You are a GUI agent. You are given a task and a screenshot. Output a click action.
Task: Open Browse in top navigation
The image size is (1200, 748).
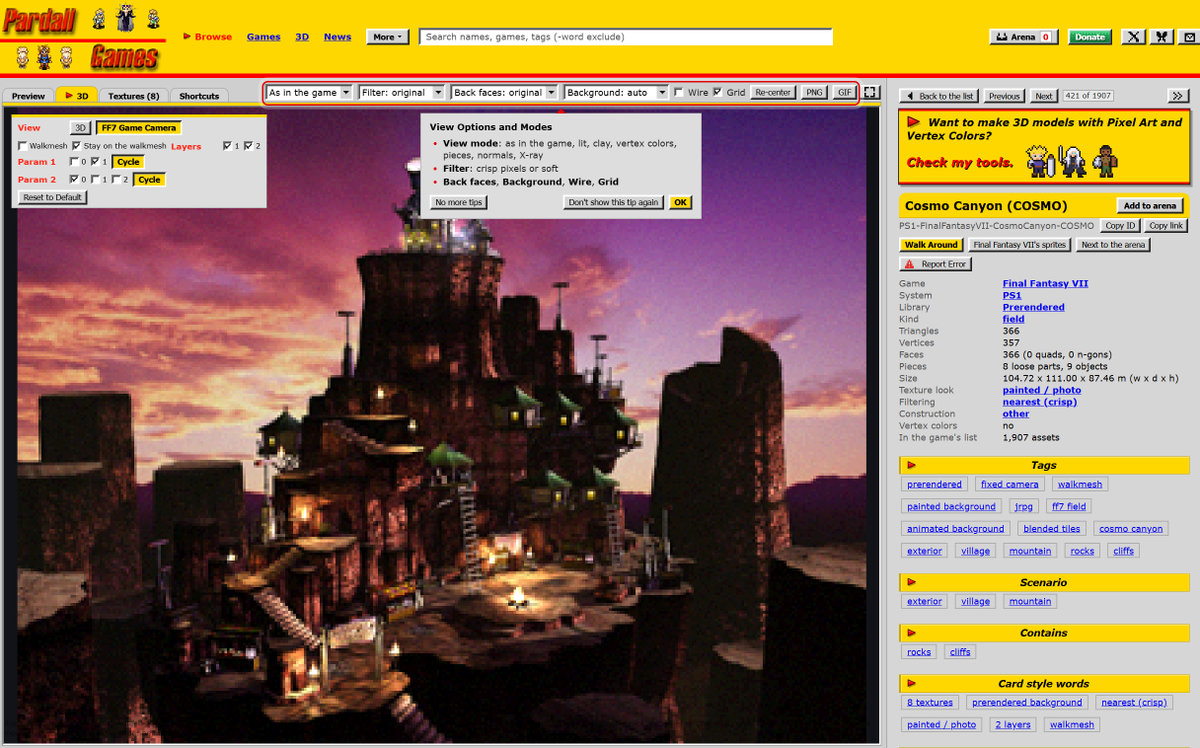(207, 37)
